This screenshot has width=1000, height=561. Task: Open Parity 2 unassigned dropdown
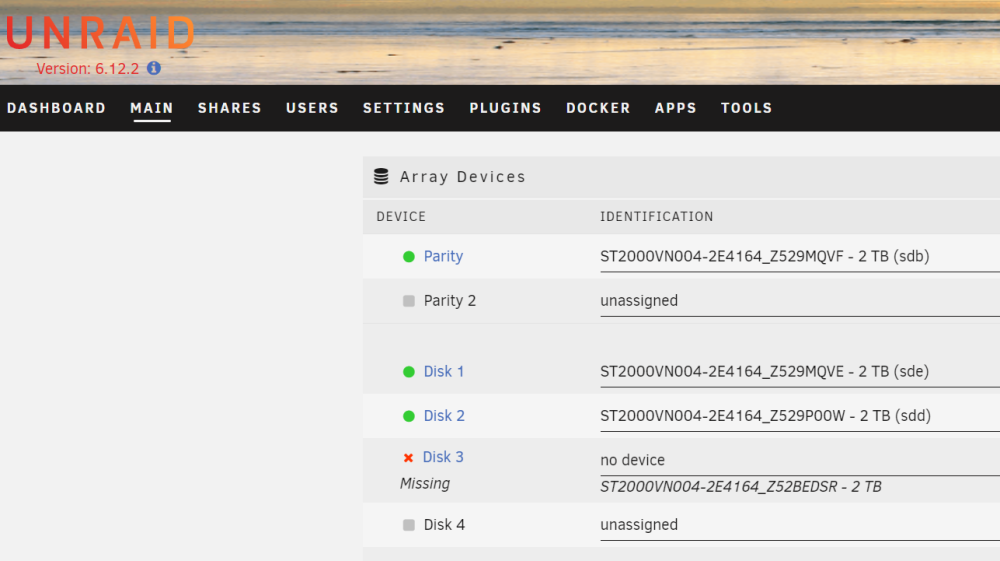click(800, 302)
